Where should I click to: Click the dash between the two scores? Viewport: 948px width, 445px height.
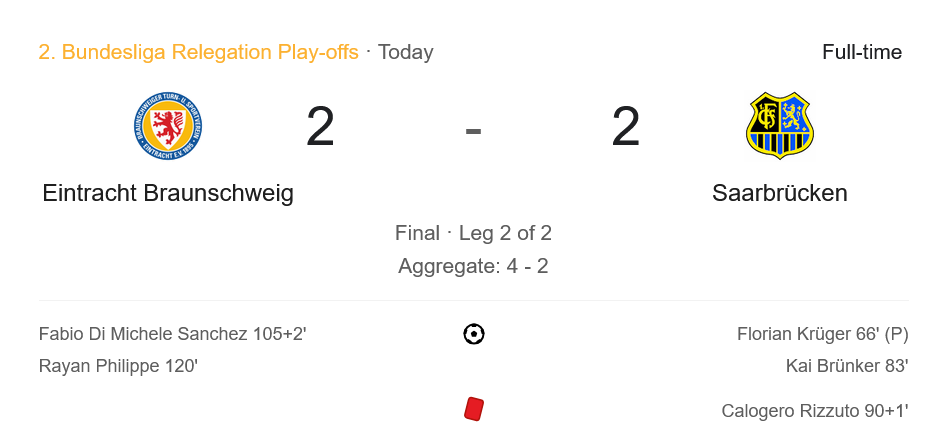(474, 129)
